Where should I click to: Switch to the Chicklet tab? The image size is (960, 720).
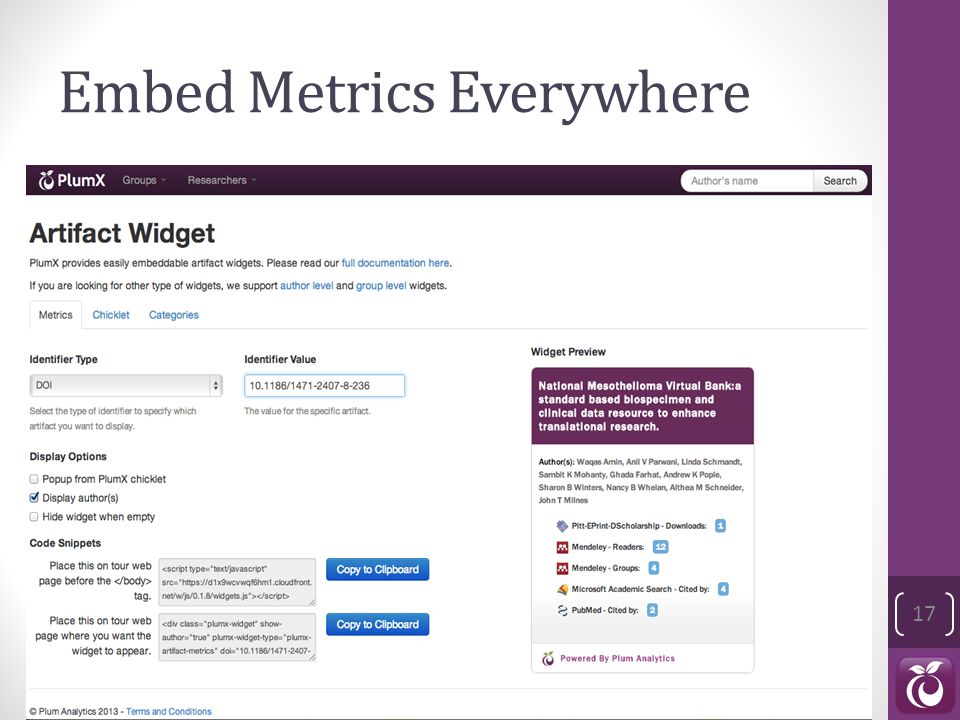[x=111, y=315]
